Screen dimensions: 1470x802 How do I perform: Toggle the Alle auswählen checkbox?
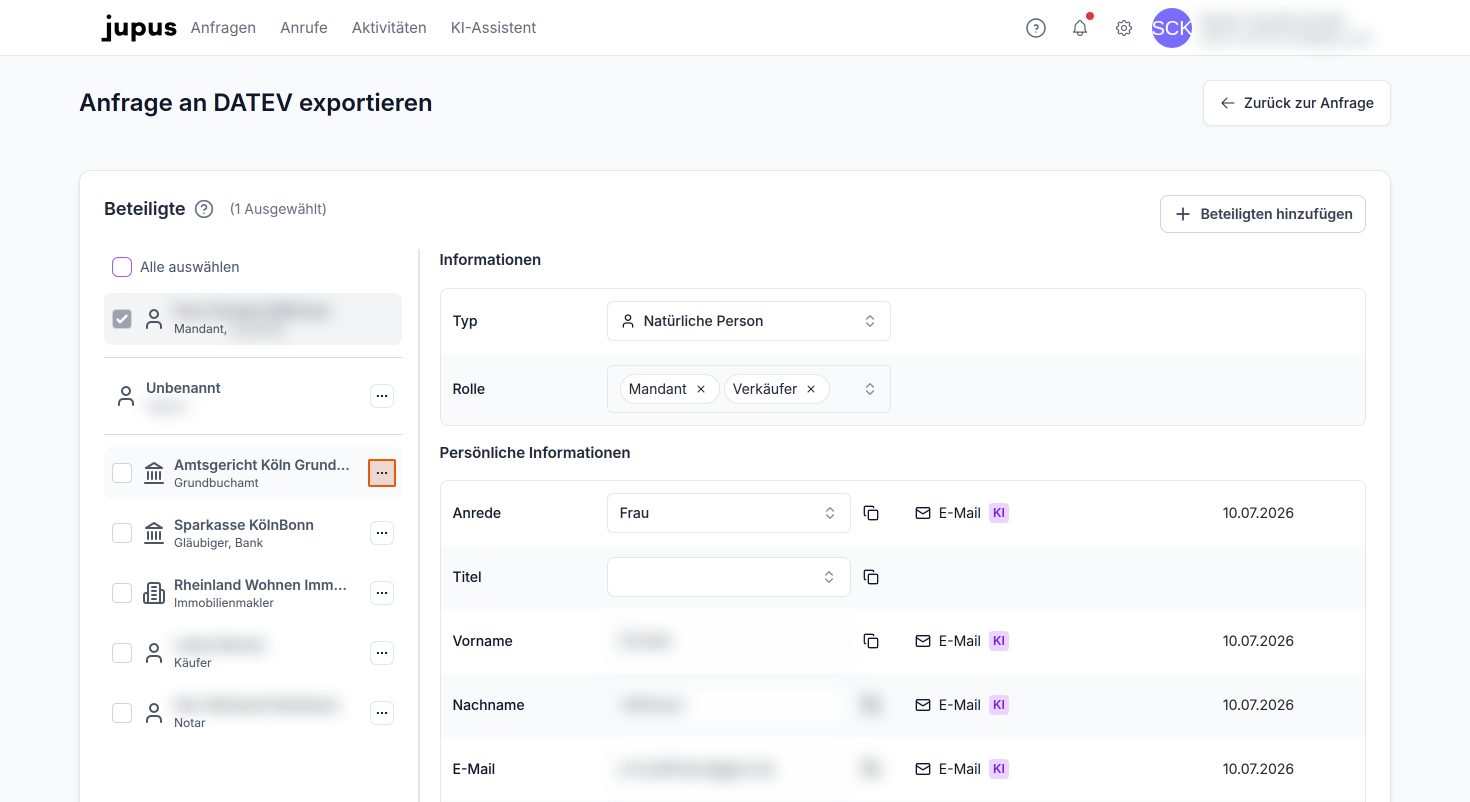tap(122, 267)
